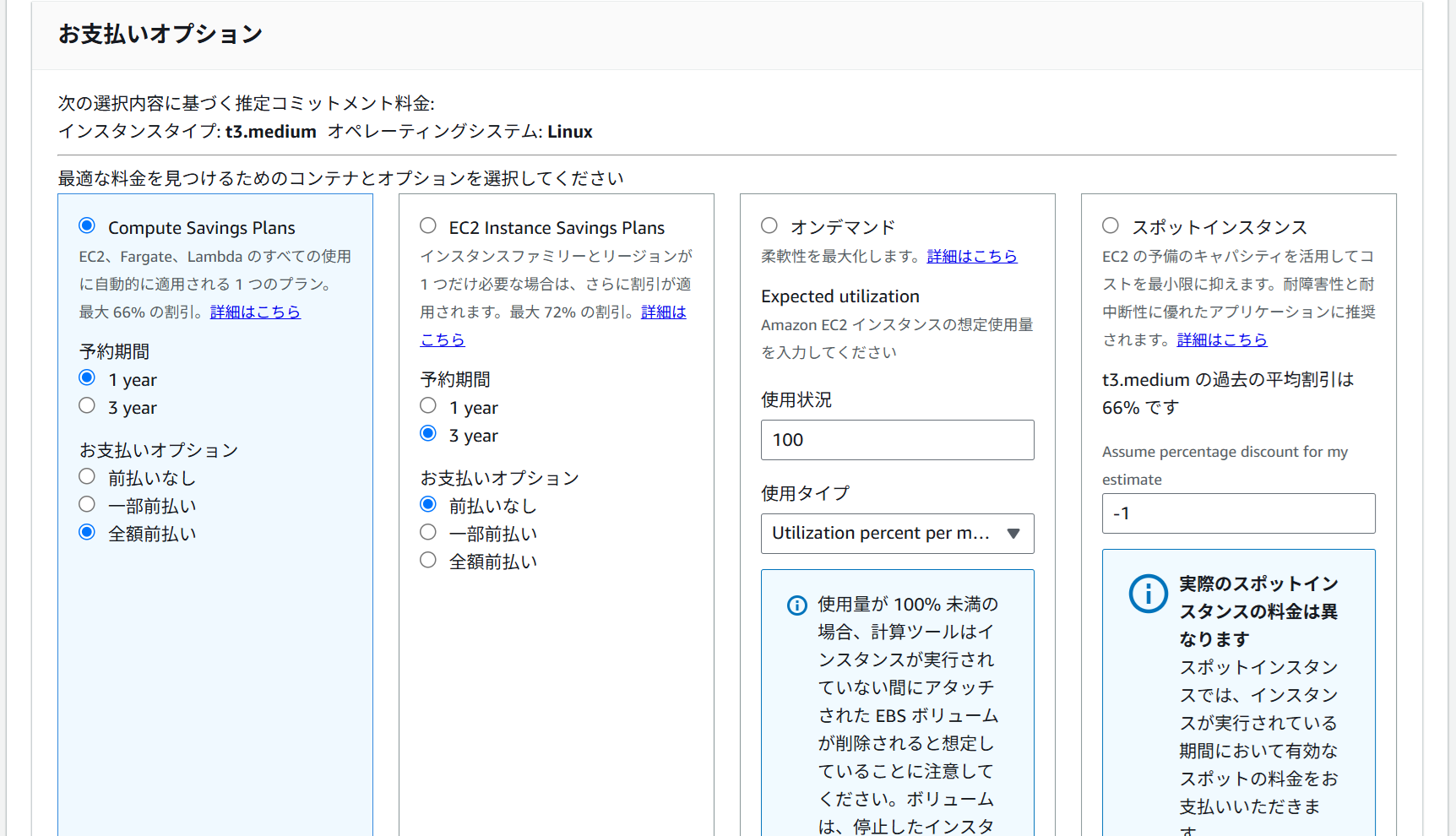Click the t3.medium instance type text
Image resolution: width=1456 pixels, height=836 pixels.
(x=271, y=132)
